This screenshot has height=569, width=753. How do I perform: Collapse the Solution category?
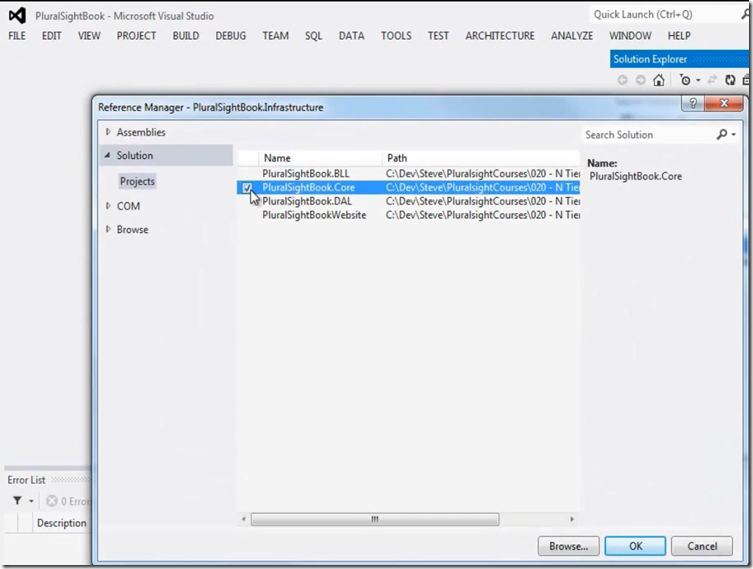tap(108, 155)
